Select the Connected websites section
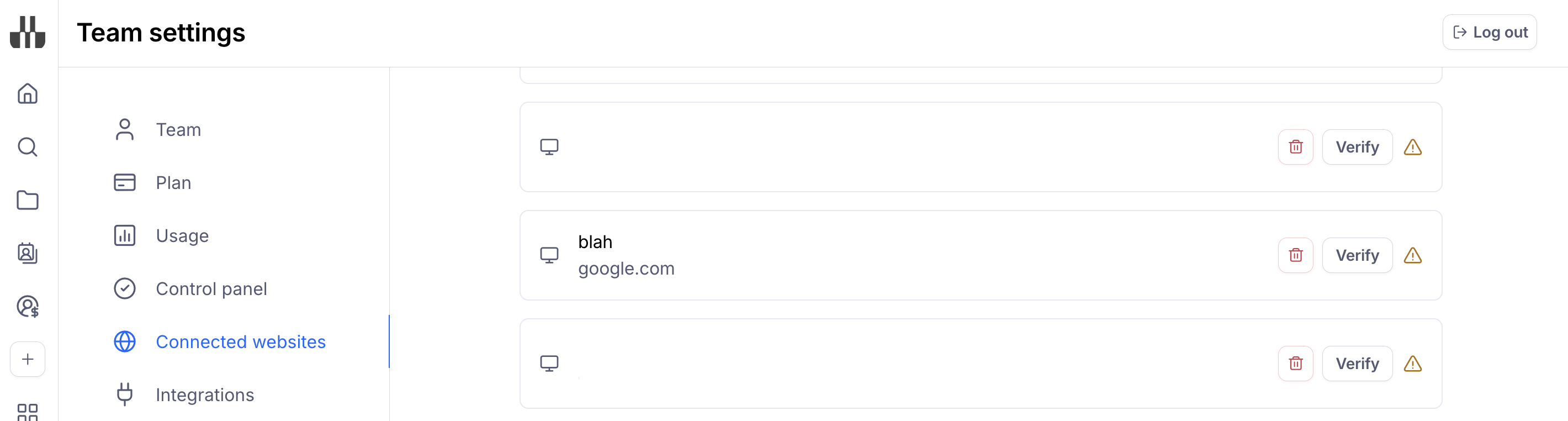The height and width of the screenshot is (421, 1568). [240, 342]
